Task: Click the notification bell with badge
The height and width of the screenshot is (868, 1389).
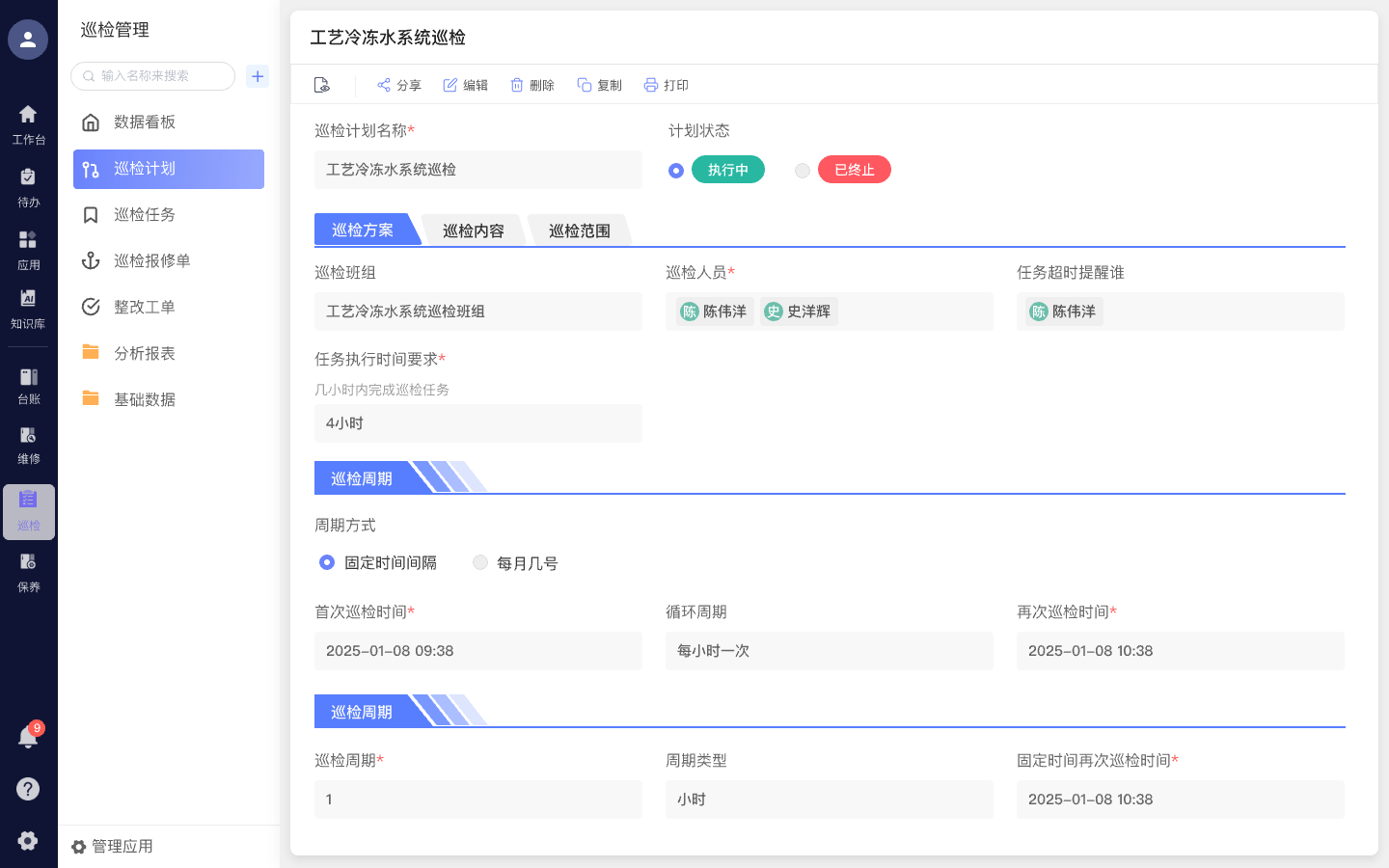Action: pyautogui.click(x=29, y=737)
